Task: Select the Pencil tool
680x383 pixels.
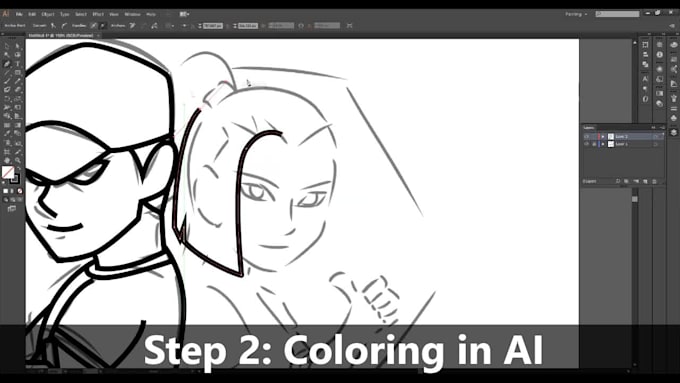Action: 18,81
